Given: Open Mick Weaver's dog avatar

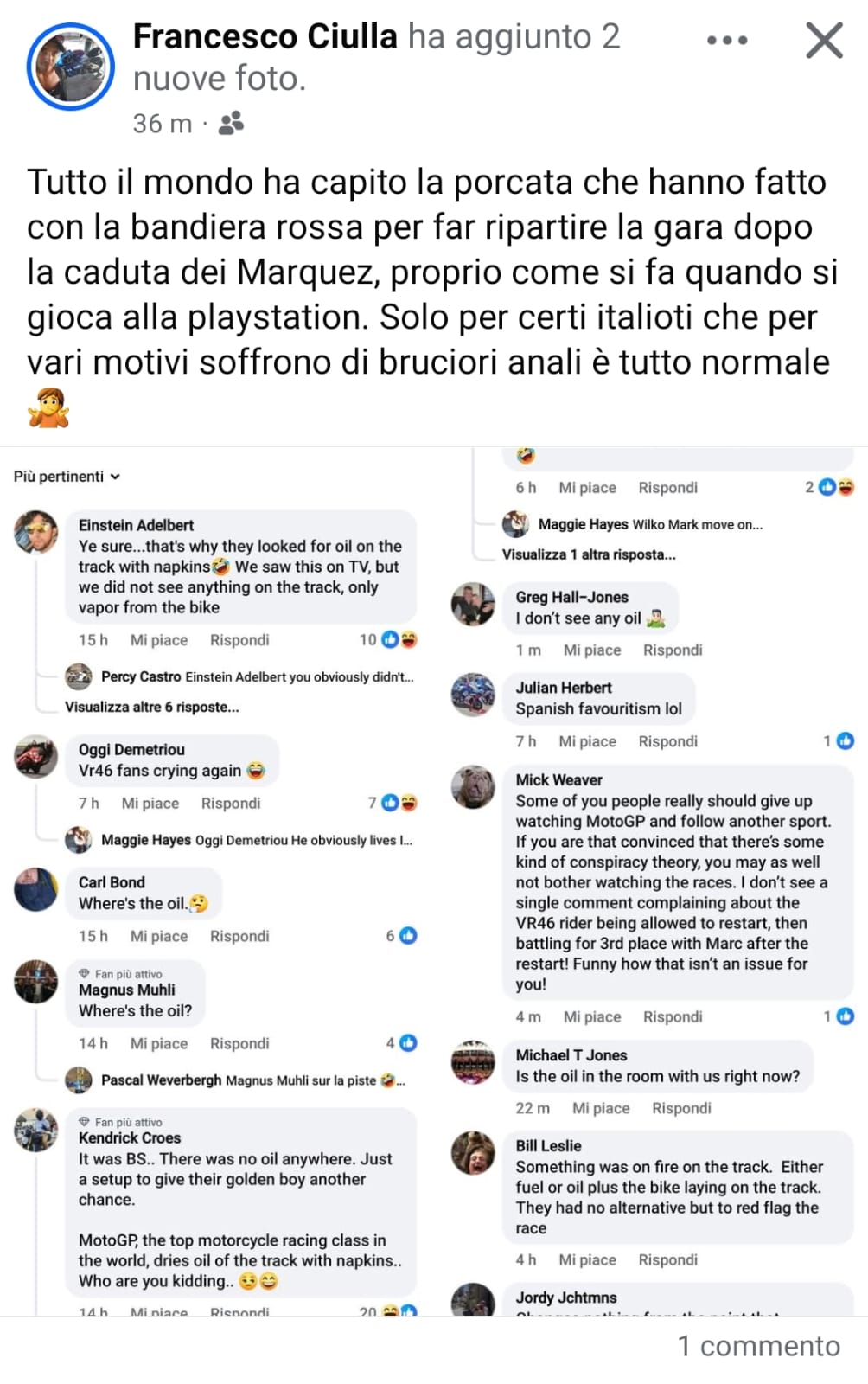Looking at the screenshot, I should (x=474, y=786).
